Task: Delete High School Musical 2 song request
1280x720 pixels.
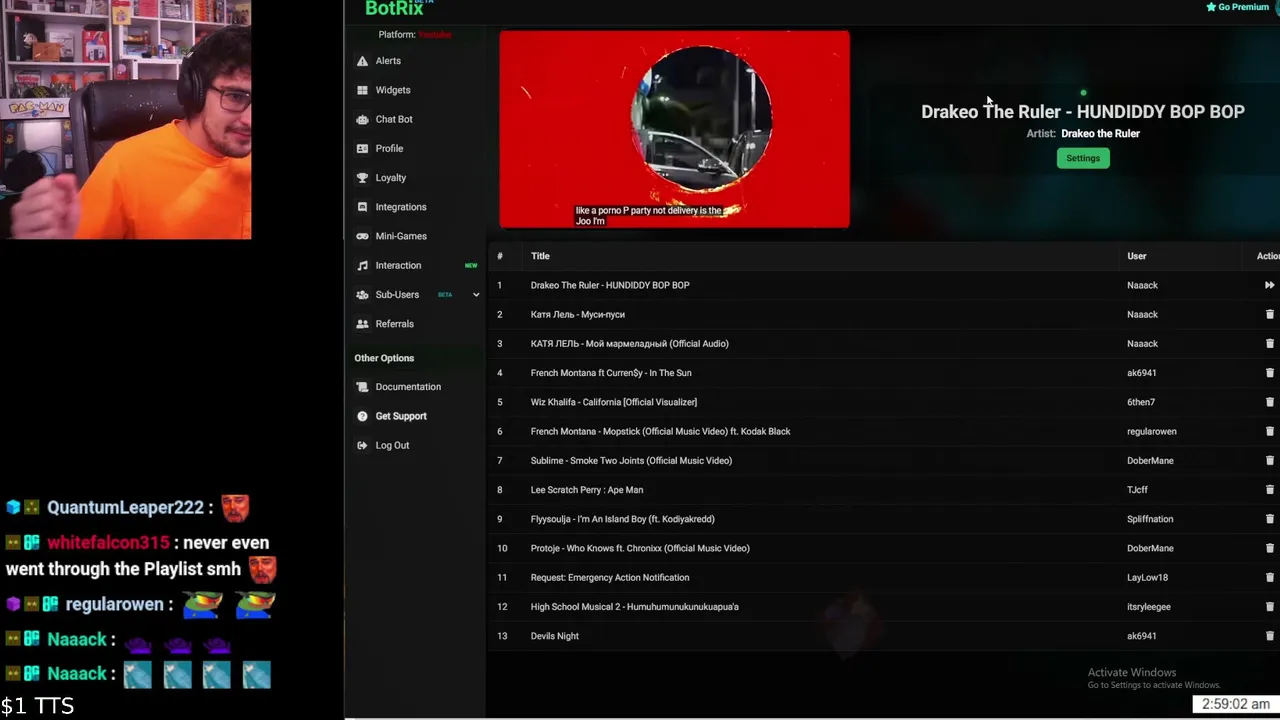Action: point(1269,607)
